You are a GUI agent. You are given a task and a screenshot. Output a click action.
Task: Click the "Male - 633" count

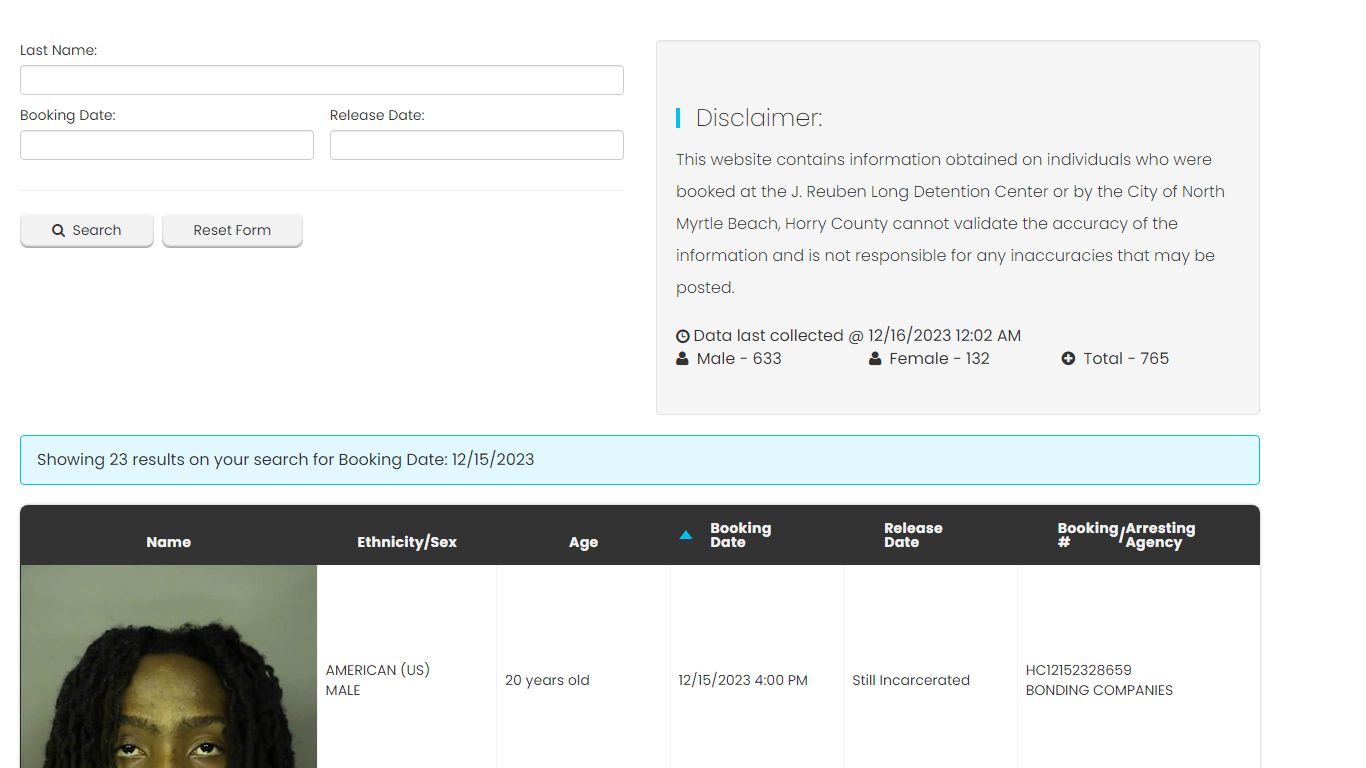click(739, 358)
